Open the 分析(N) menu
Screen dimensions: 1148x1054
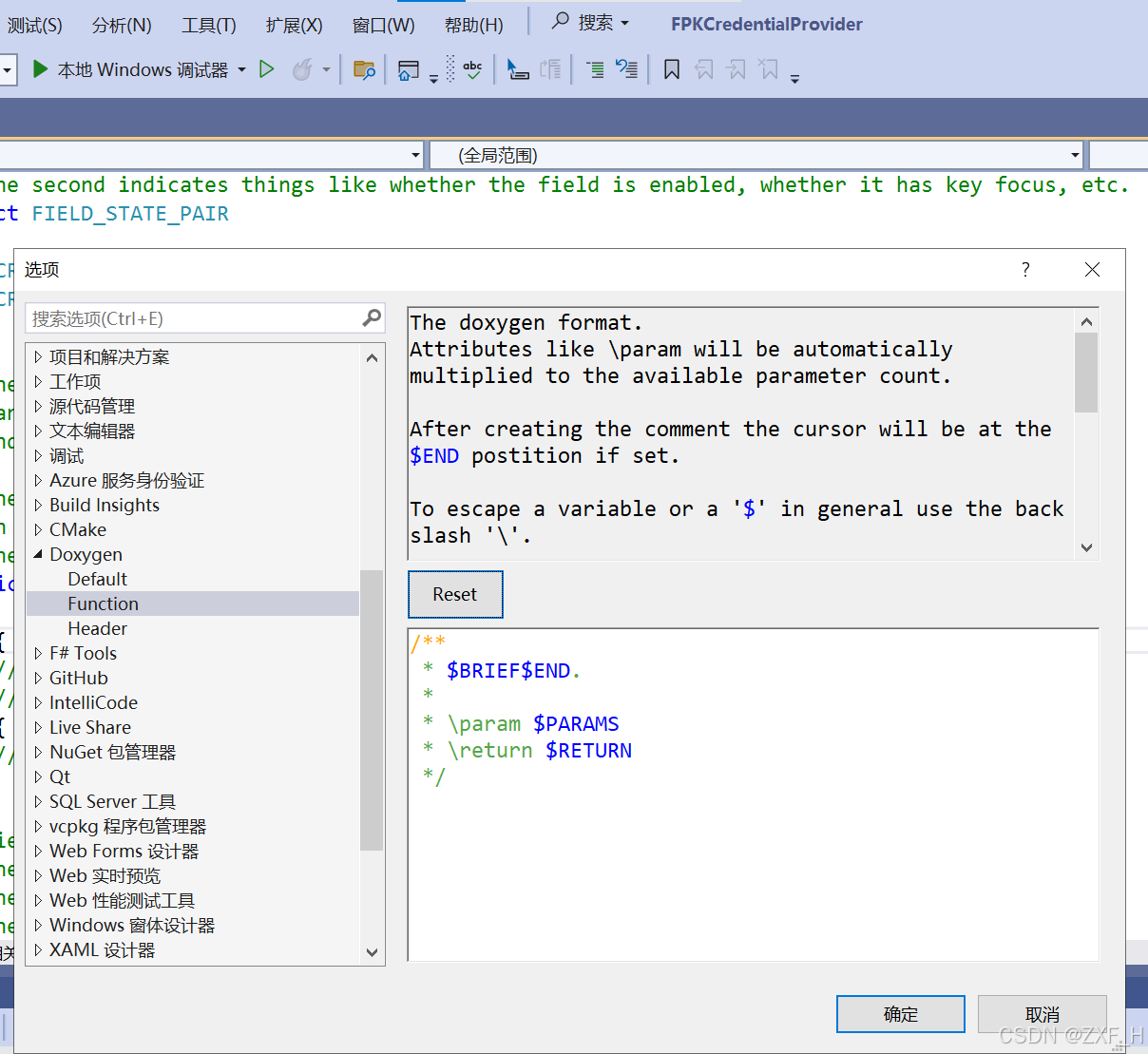(122, 25)
